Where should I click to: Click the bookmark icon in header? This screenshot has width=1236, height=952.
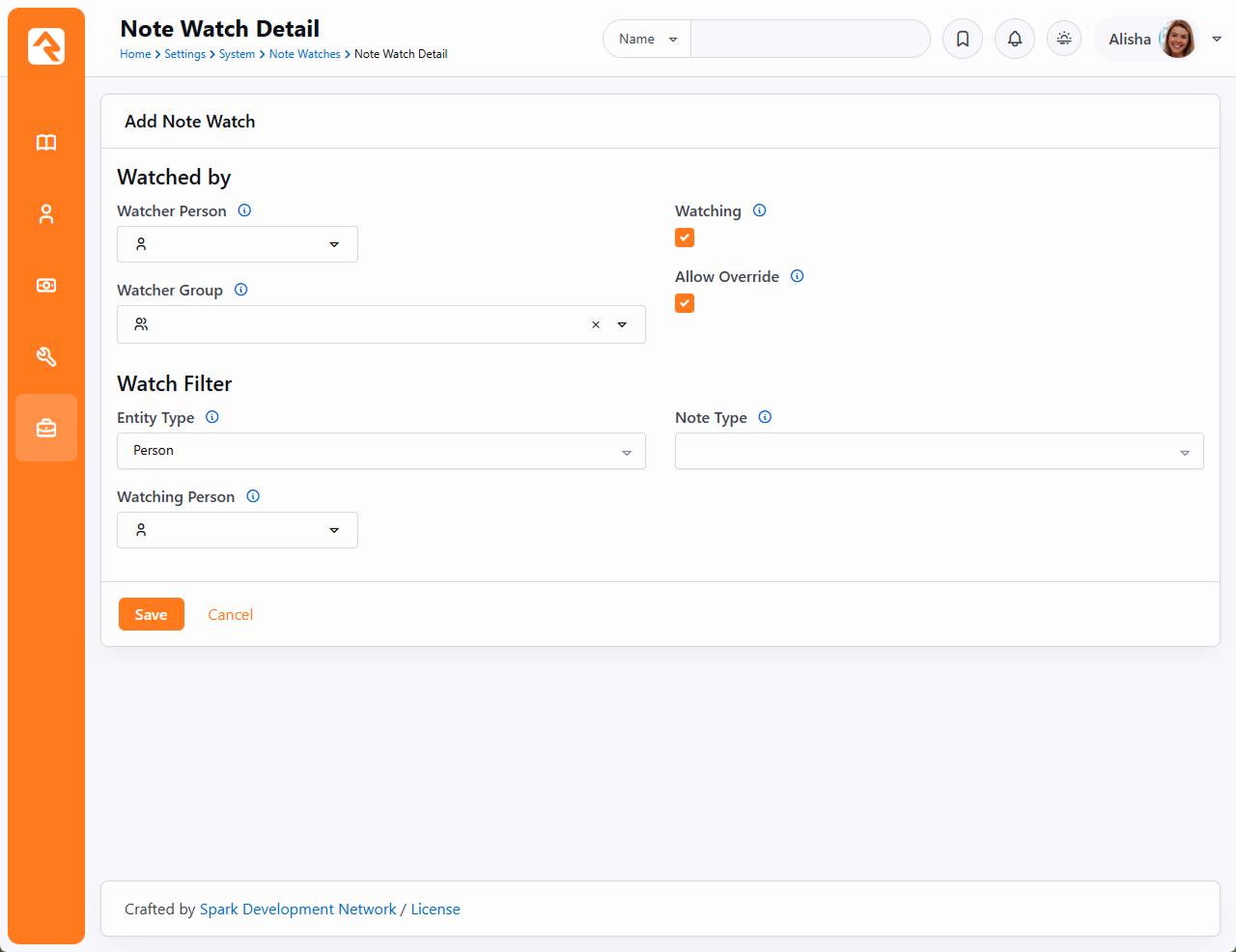click(x=963, y=40)
